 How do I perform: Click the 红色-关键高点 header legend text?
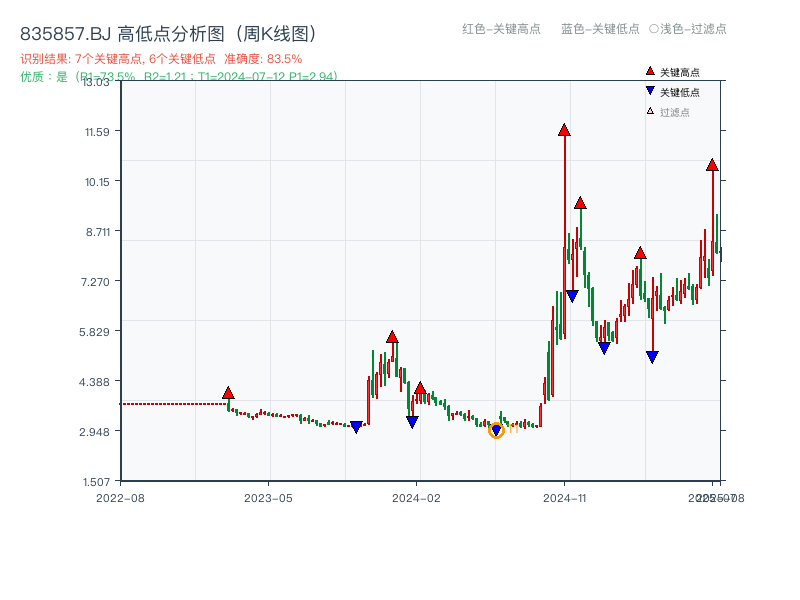(501, 29)
